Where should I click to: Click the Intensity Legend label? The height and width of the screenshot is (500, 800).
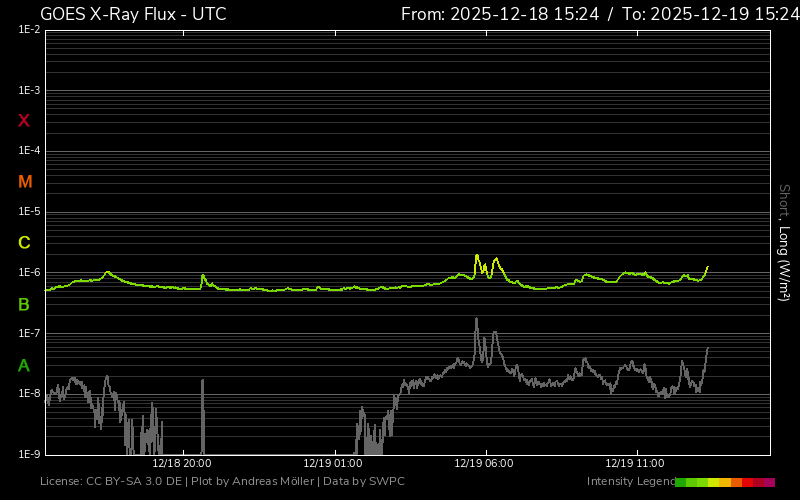pos(629,482)
